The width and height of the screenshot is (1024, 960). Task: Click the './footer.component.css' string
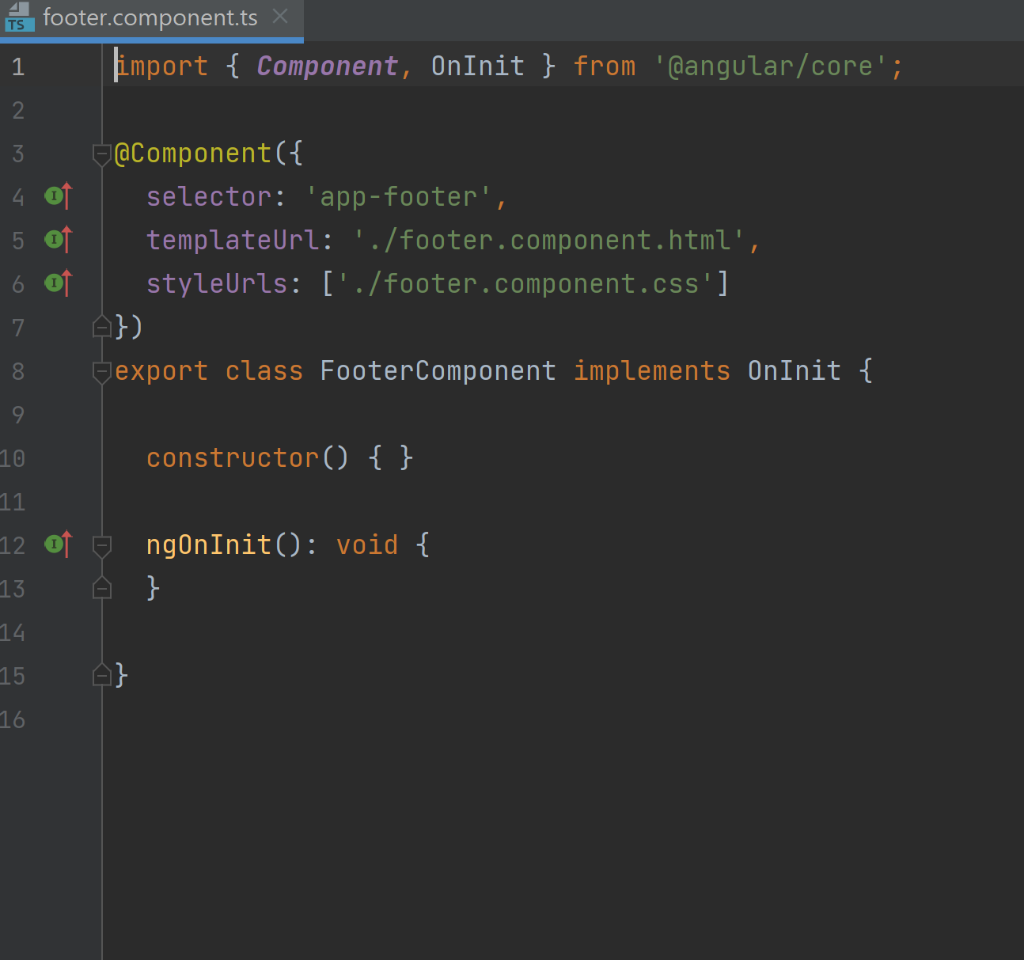coord(525,284)
